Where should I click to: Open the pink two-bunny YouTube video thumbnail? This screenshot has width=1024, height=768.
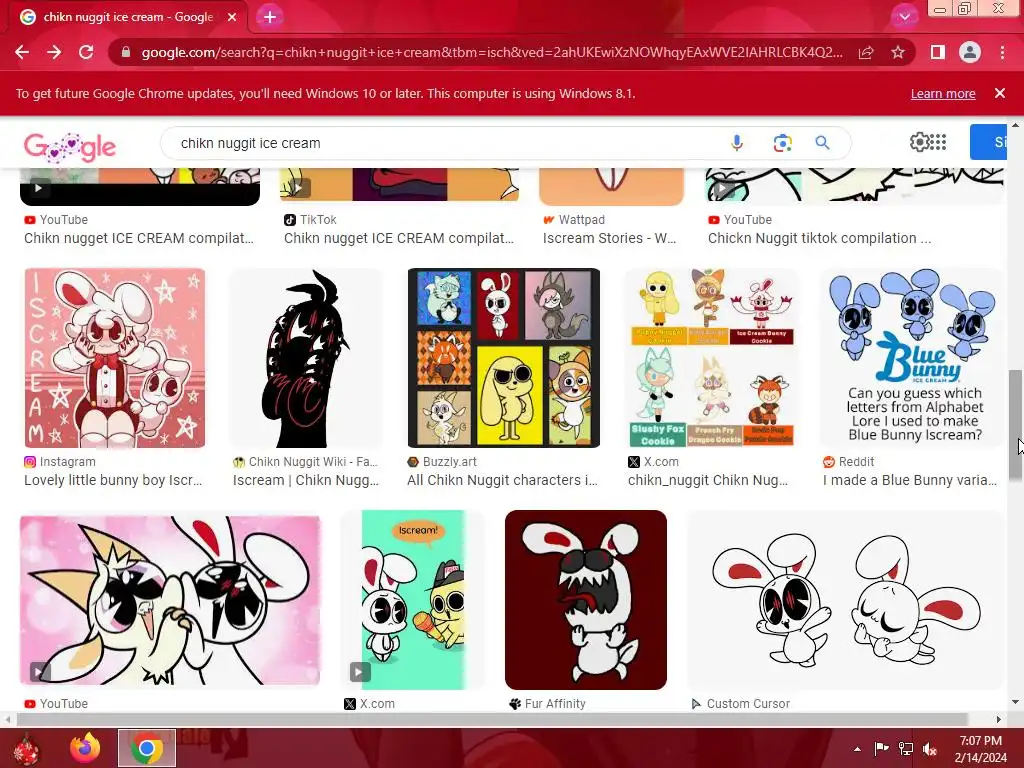[170, 600]
